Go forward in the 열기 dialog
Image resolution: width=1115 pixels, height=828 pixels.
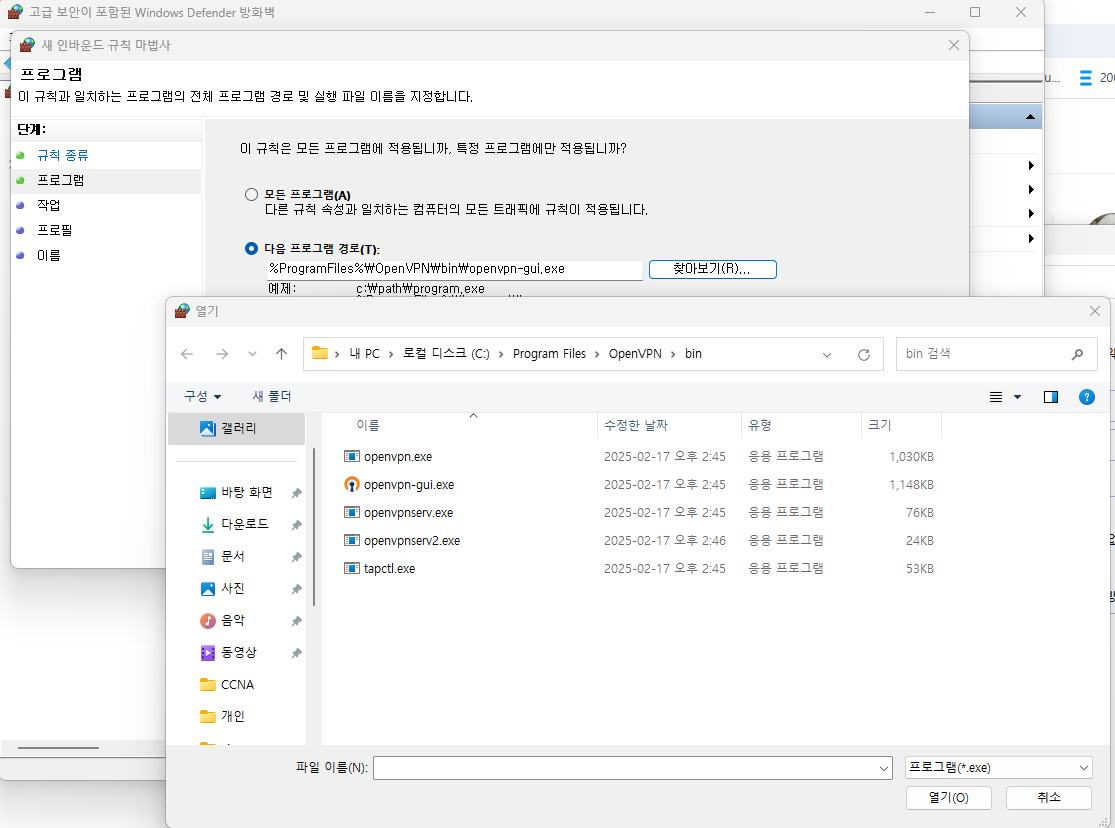click(x=222, y=354)
